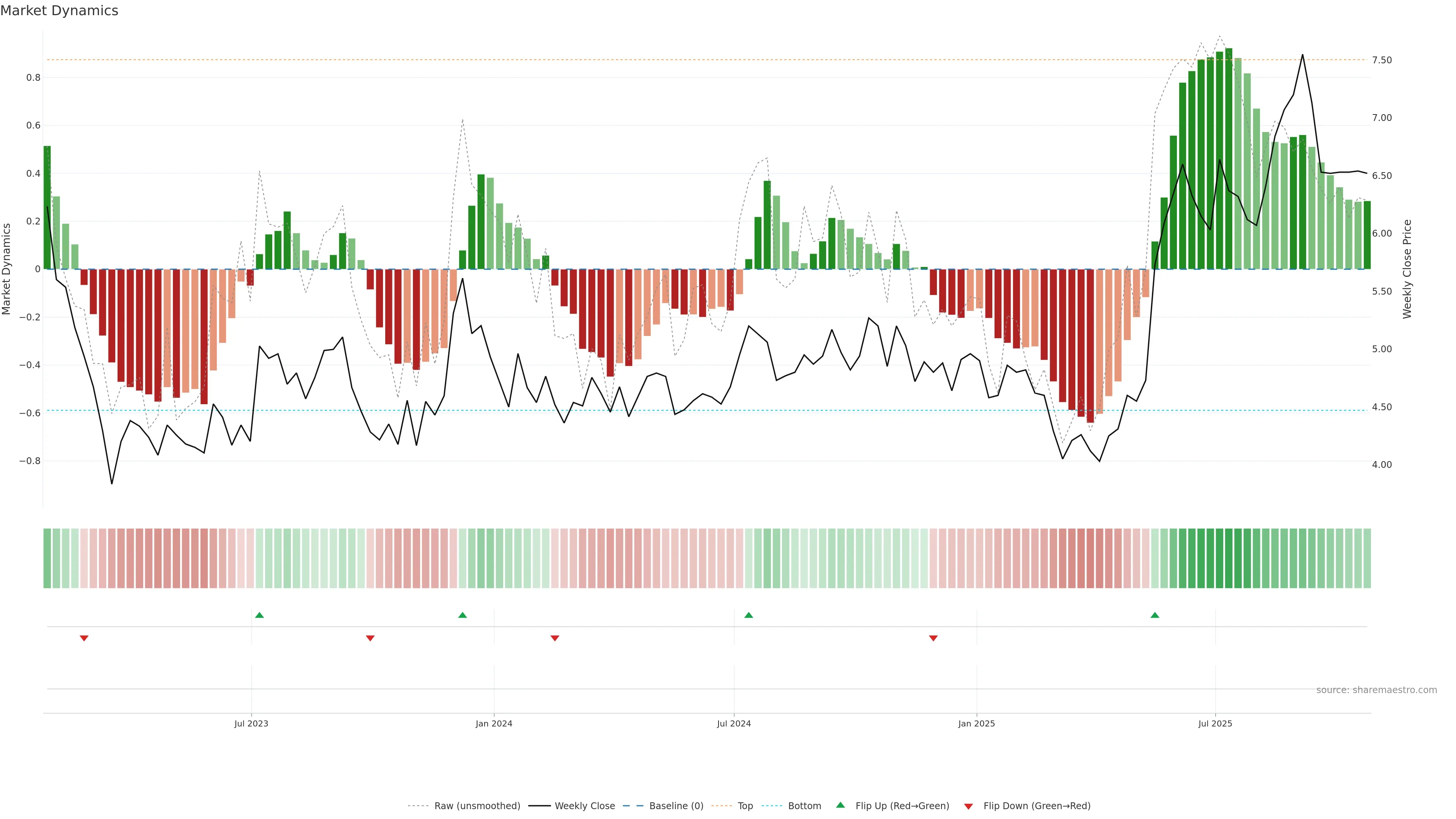
Task: Click the green flip-up marker near Jul 2023
Action: (x=259, y=615)
